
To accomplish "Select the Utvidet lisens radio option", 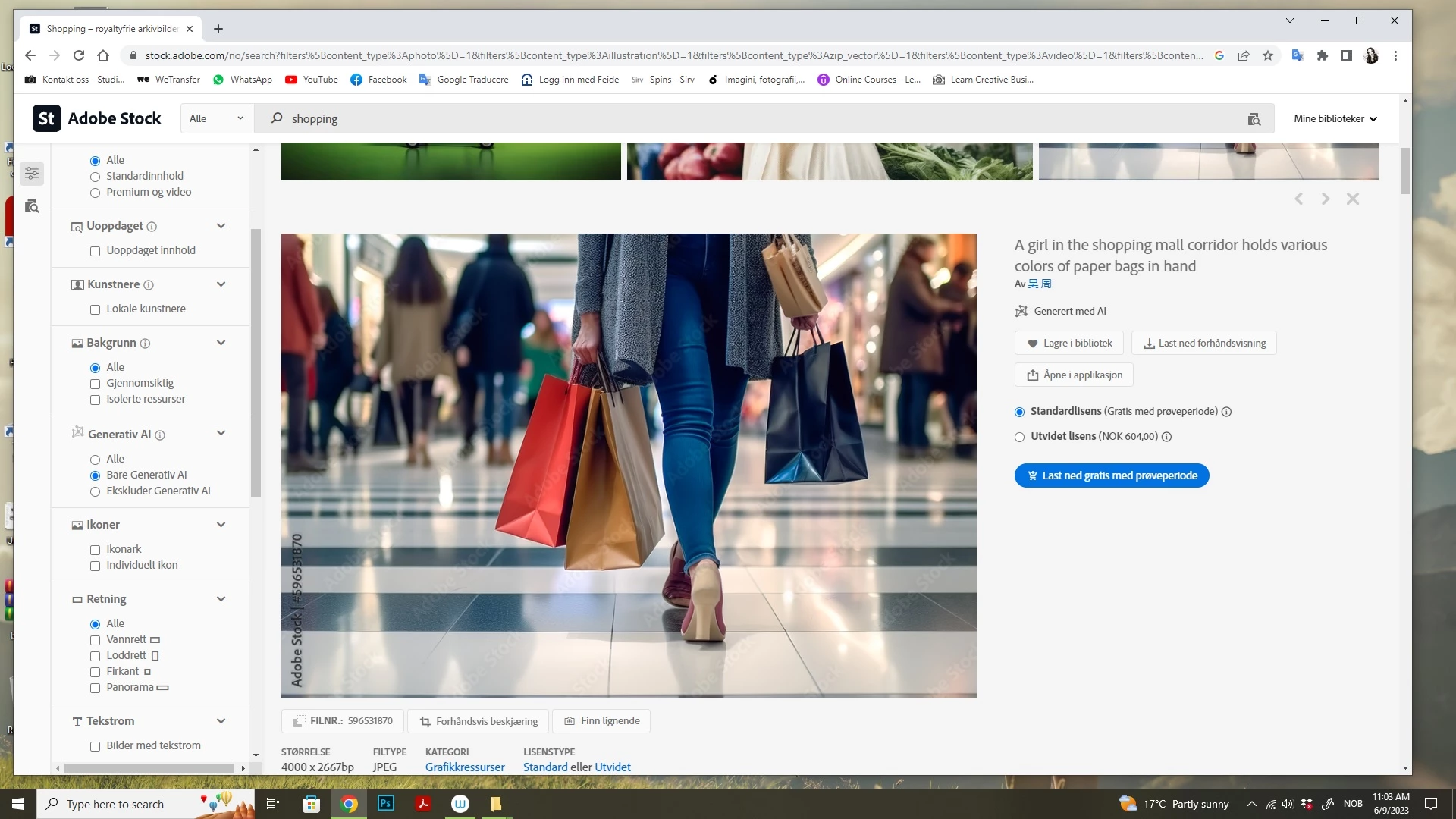I will tap(1019, 437).
